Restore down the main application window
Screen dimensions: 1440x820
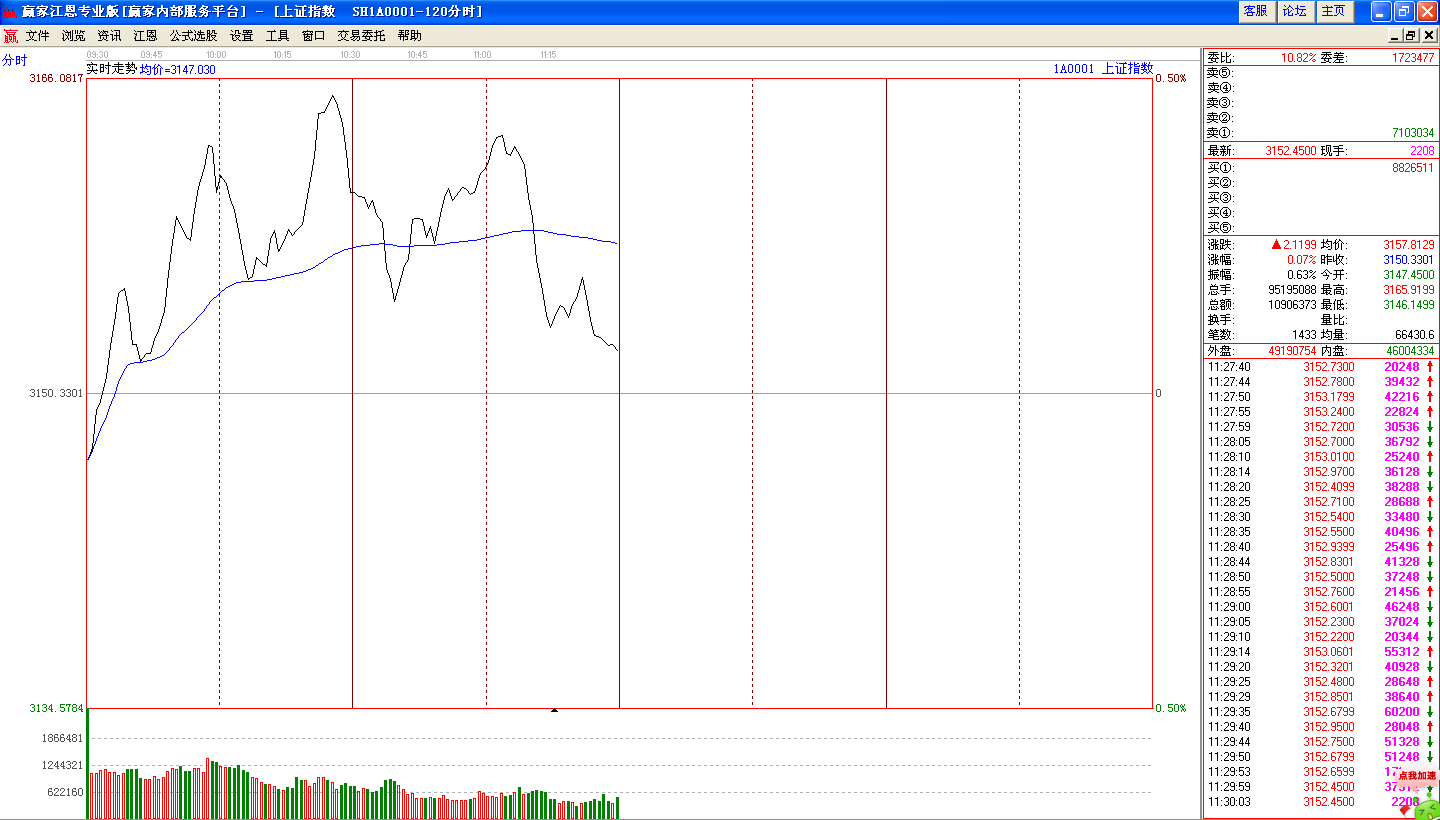tap(1404, 11)
